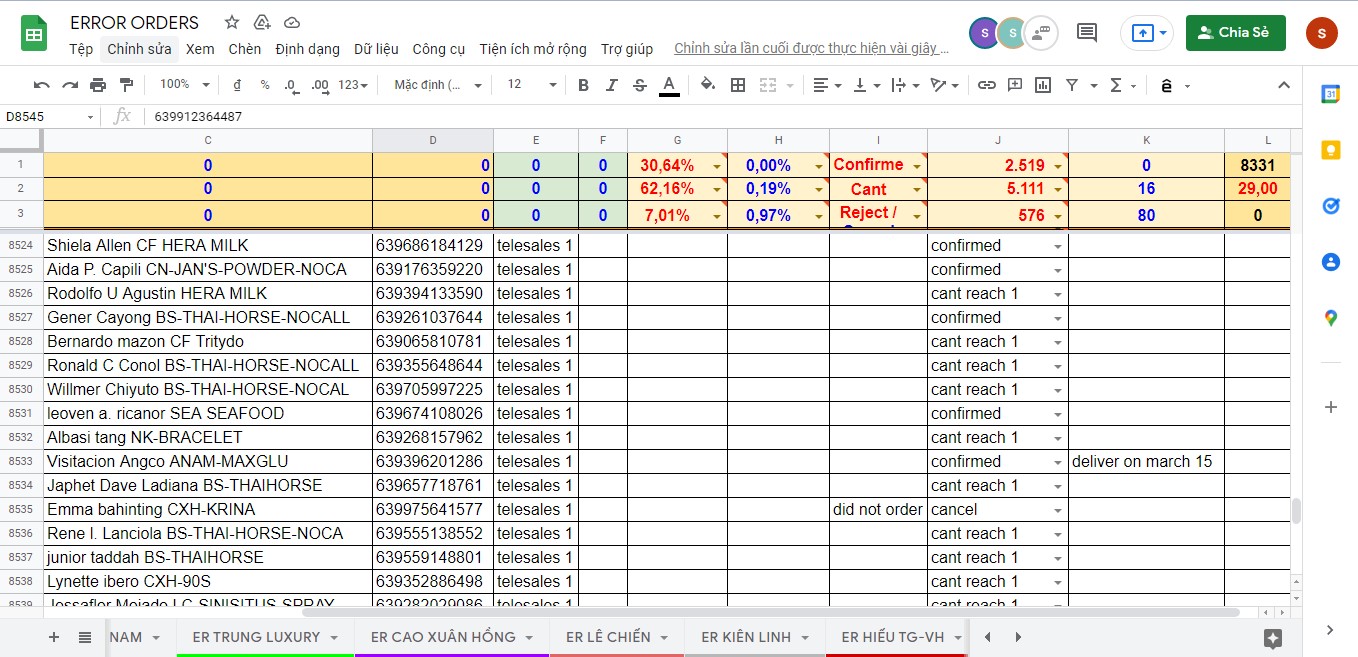Collapse the toolbar header
The height and width of the screenshot is (657, 1358).
[x=1284, y=85]
